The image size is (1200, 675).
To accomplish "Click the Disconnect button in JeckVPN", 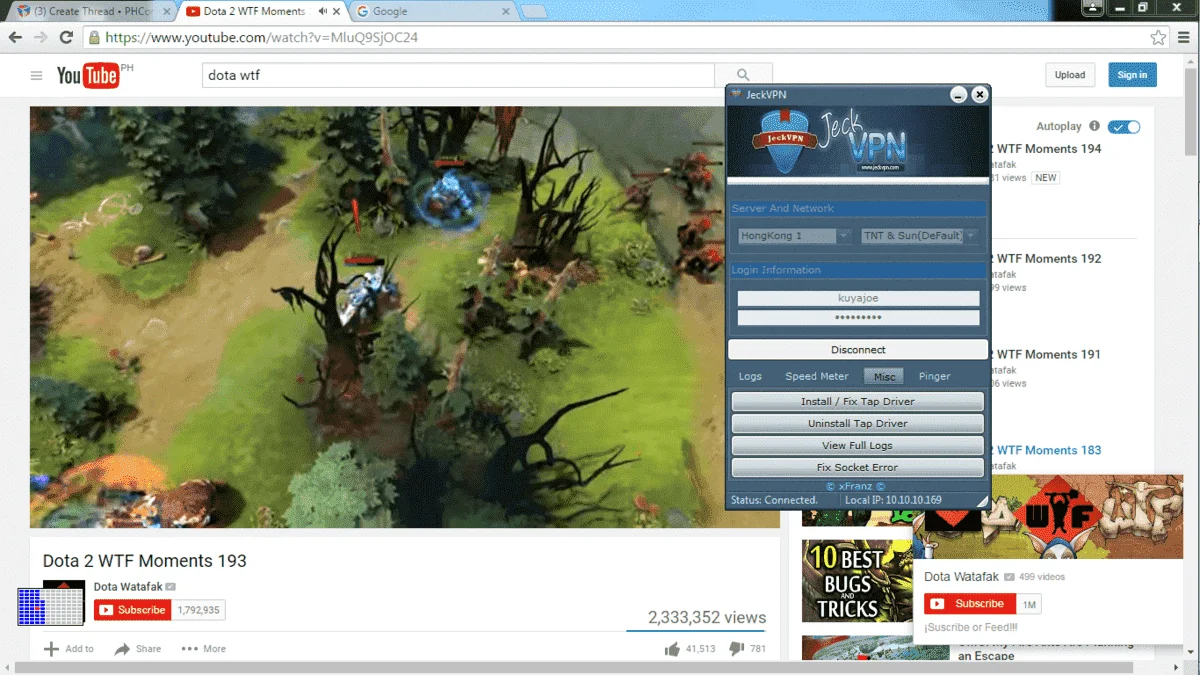I will click(x=858, y=350).
